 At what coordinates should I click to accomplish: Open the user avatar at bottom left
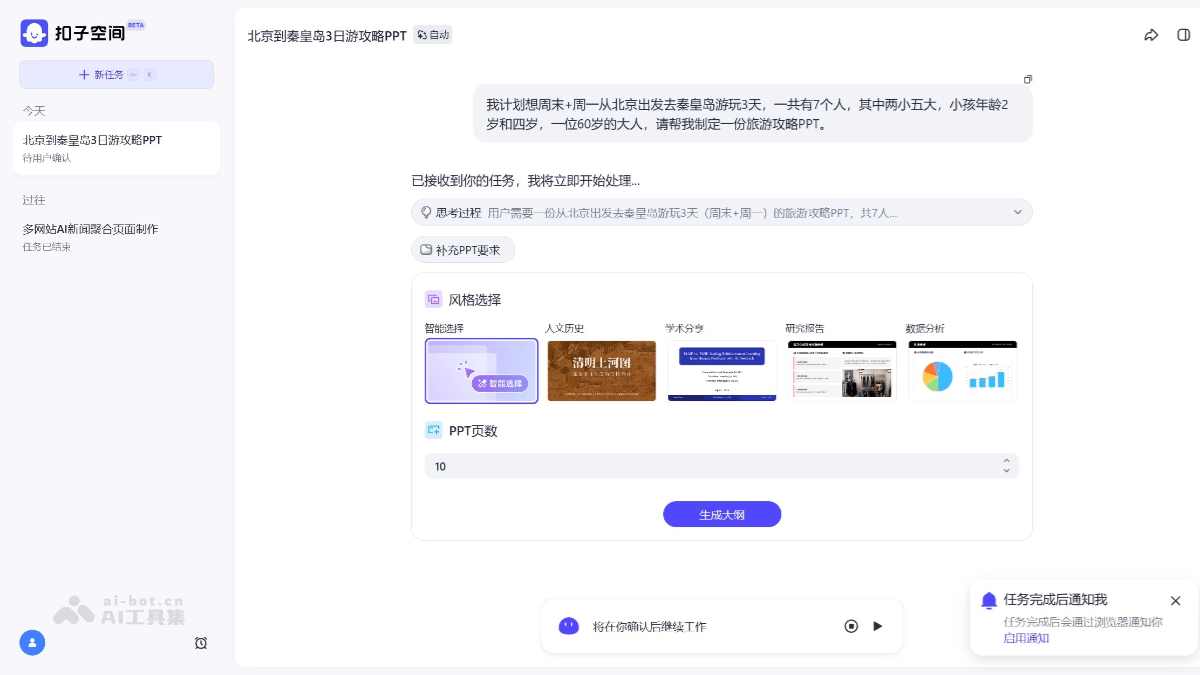click(32, 643)
